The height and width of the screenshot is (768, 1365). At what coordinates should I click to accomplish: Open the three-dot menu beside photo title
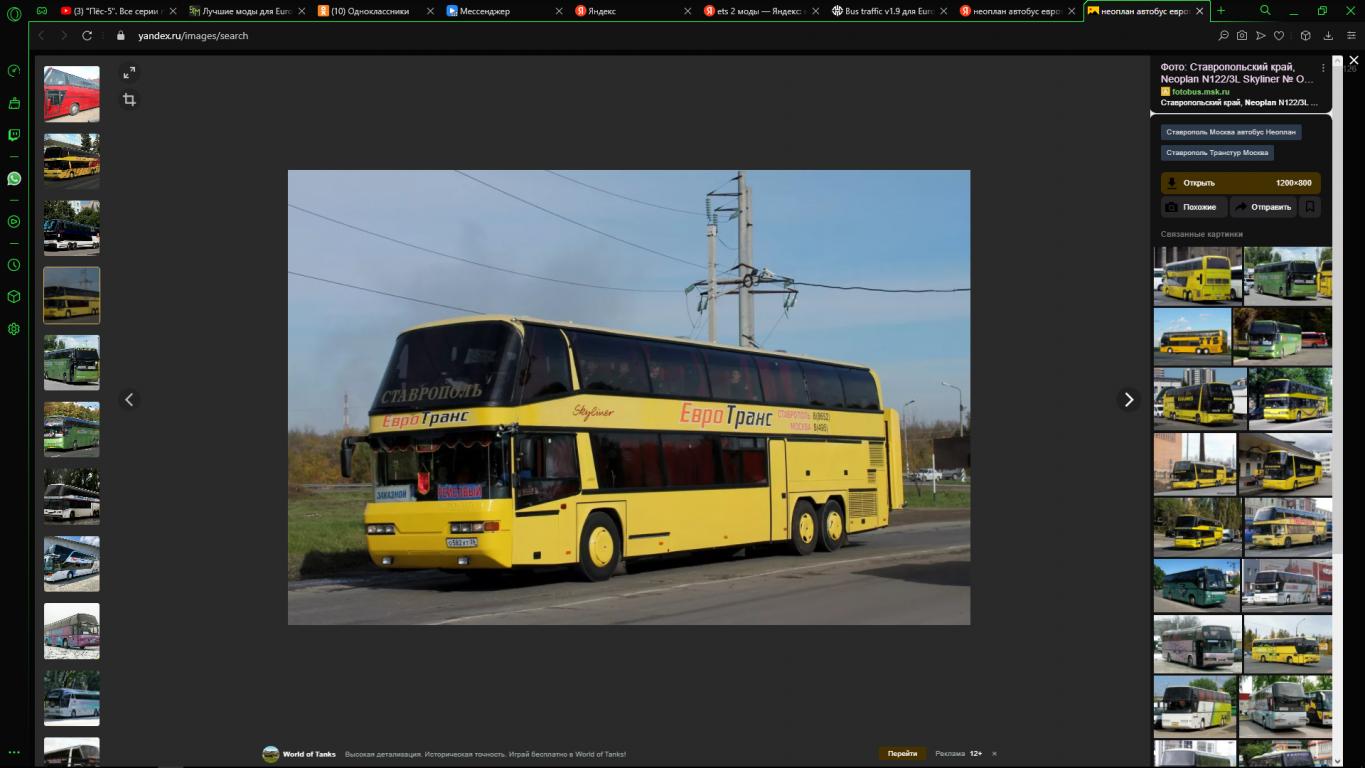tap(1323, 68)
